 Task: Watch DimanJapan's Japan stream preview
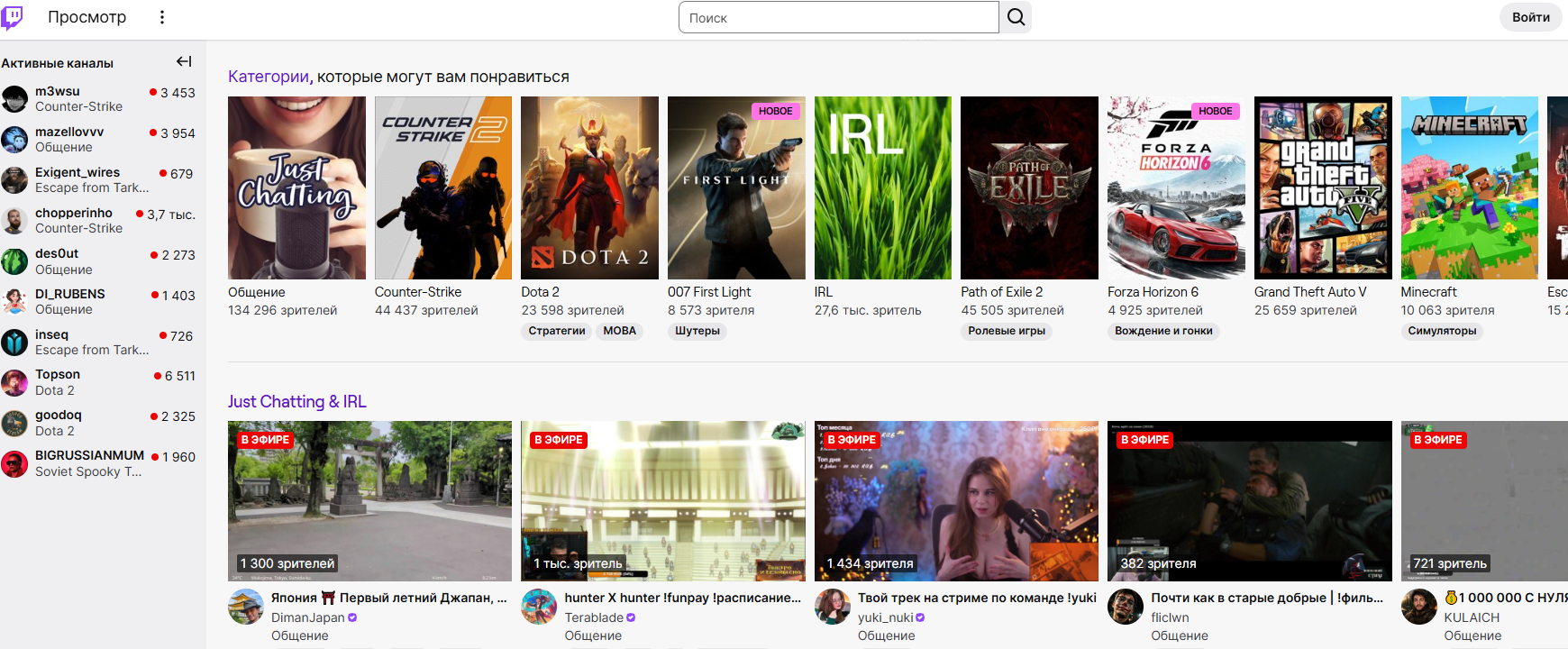point(369,501)
